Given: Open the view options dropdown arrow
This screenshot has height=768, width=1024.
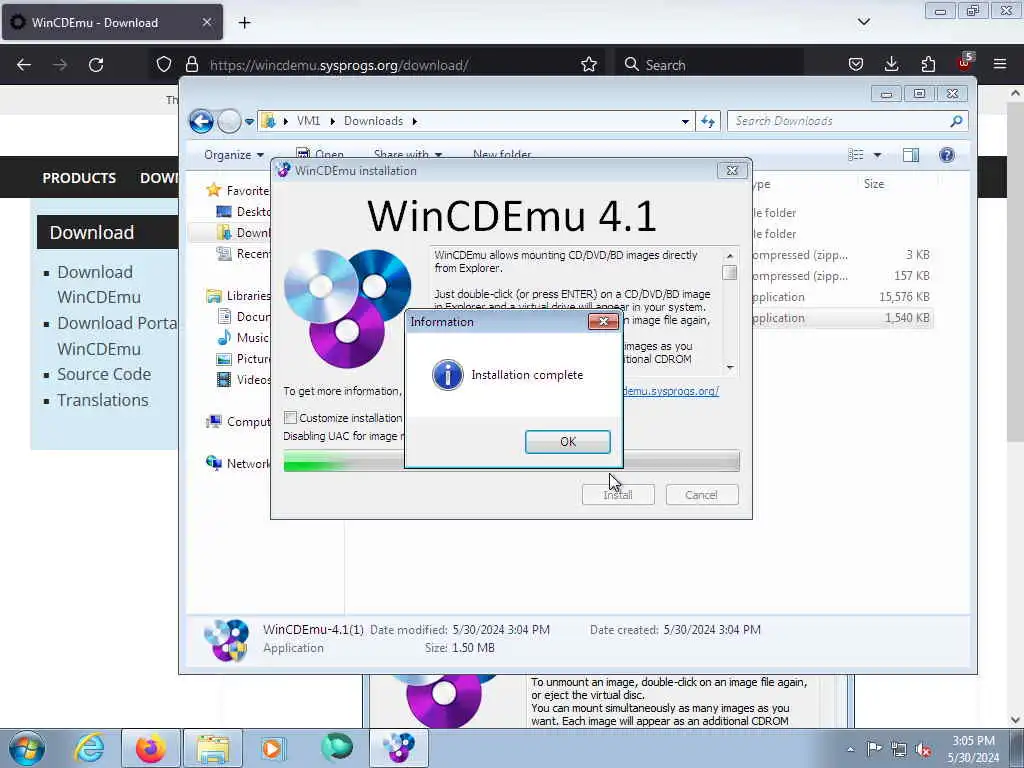Looking at the screenshot, I should tap(877, 155).
